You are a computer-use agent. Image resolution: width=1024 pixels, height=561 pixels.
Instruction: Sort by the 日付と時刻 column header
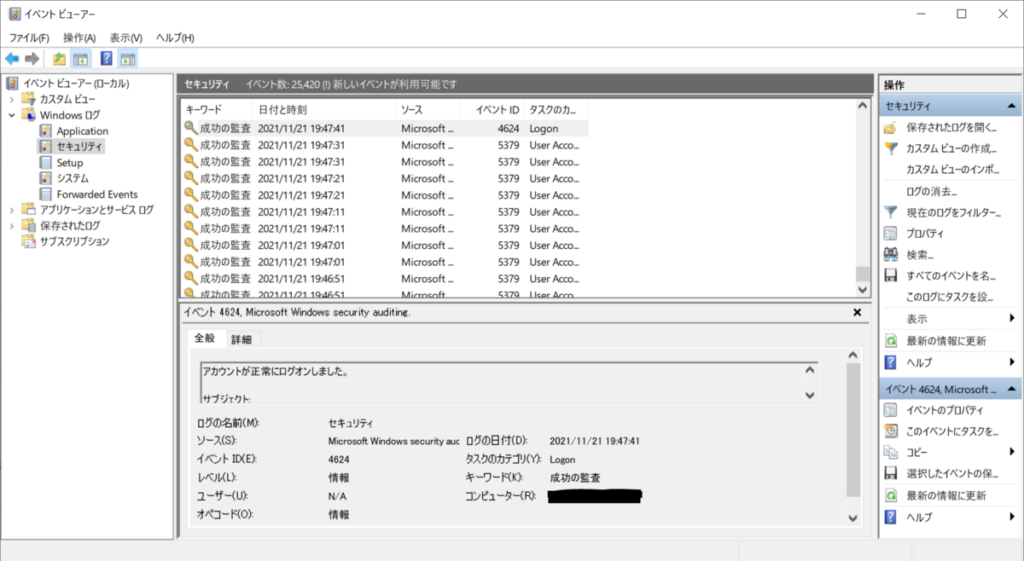click(x=324, y=110)
